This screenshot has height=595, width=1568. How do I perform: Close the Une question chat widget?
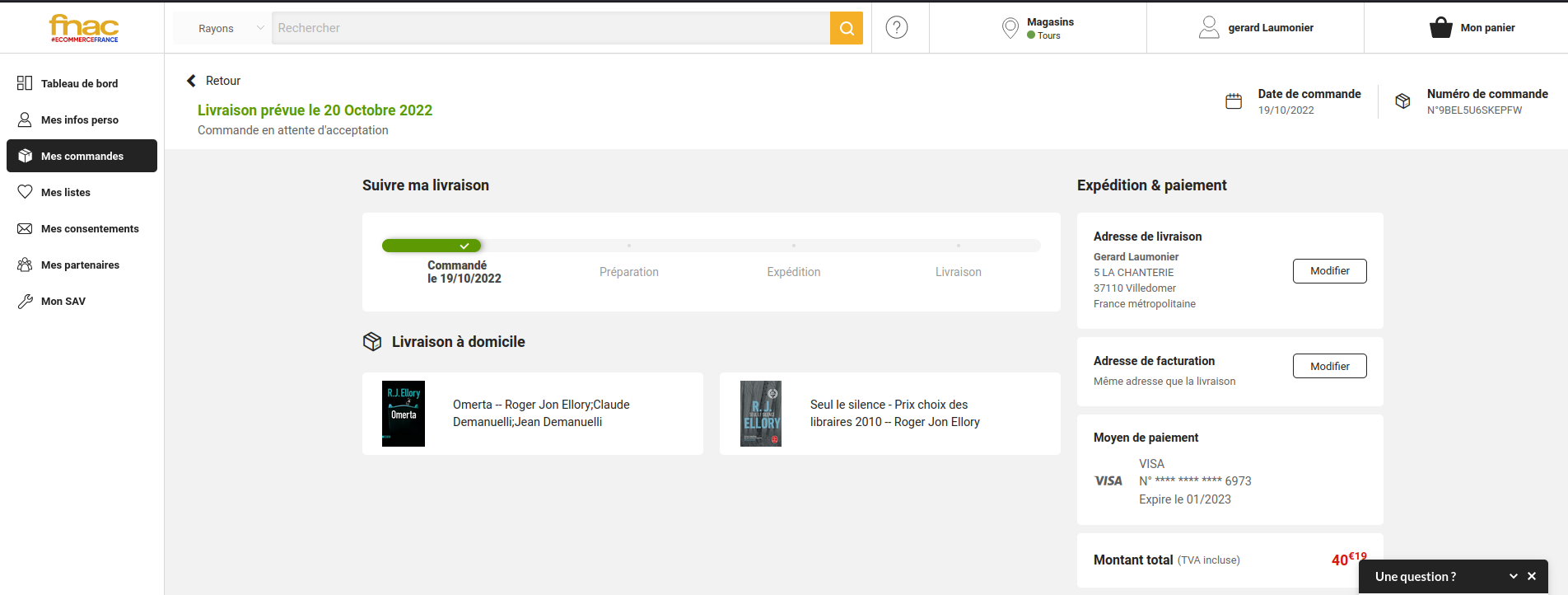(x=1532, y=576)
